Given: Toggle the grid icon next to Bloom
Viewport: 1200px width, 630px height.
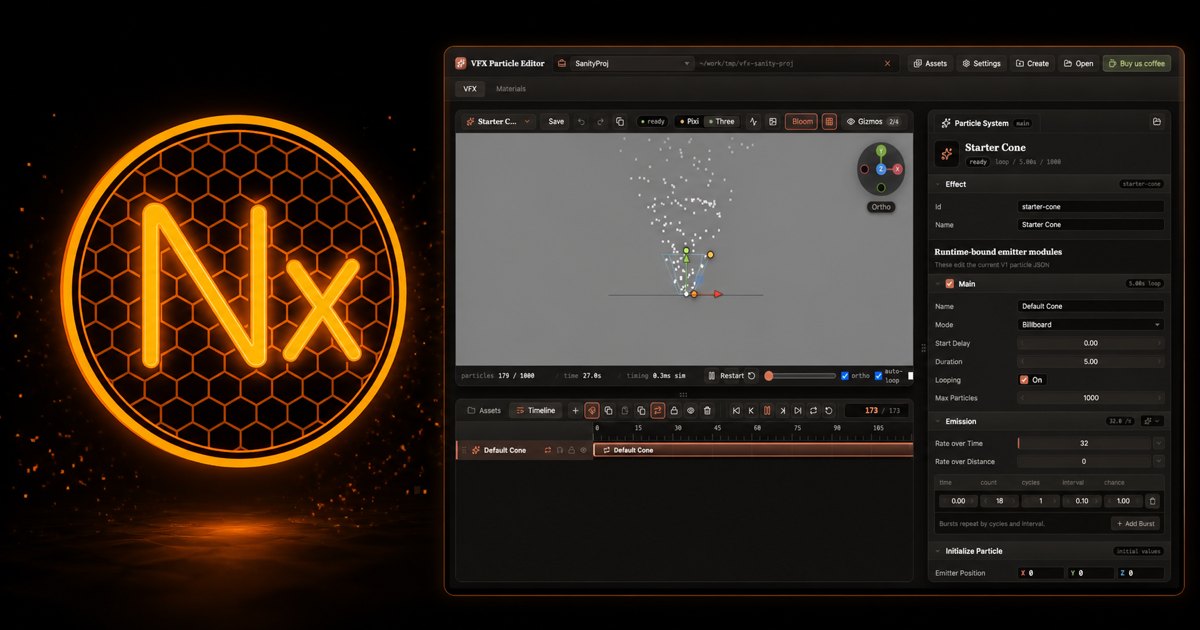Looking at the screenshot, I should pos(829,121).
